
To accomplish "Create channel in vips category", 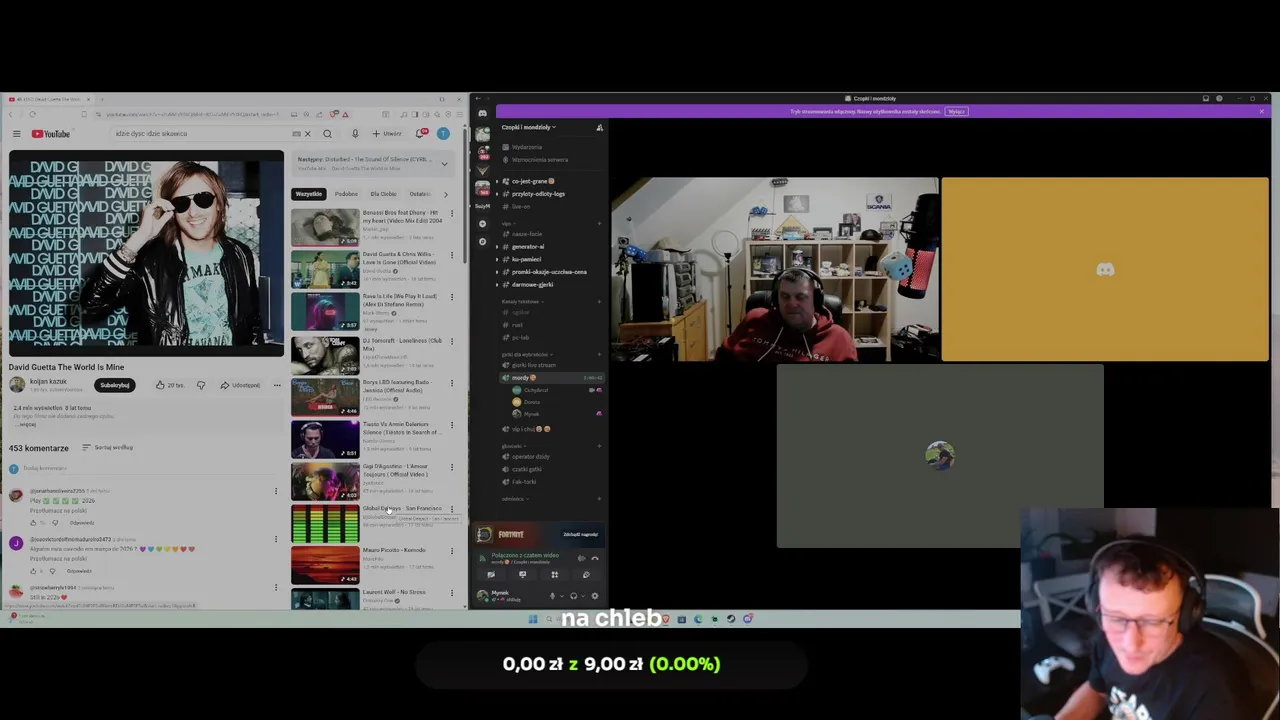I will (x=599, y=223).
